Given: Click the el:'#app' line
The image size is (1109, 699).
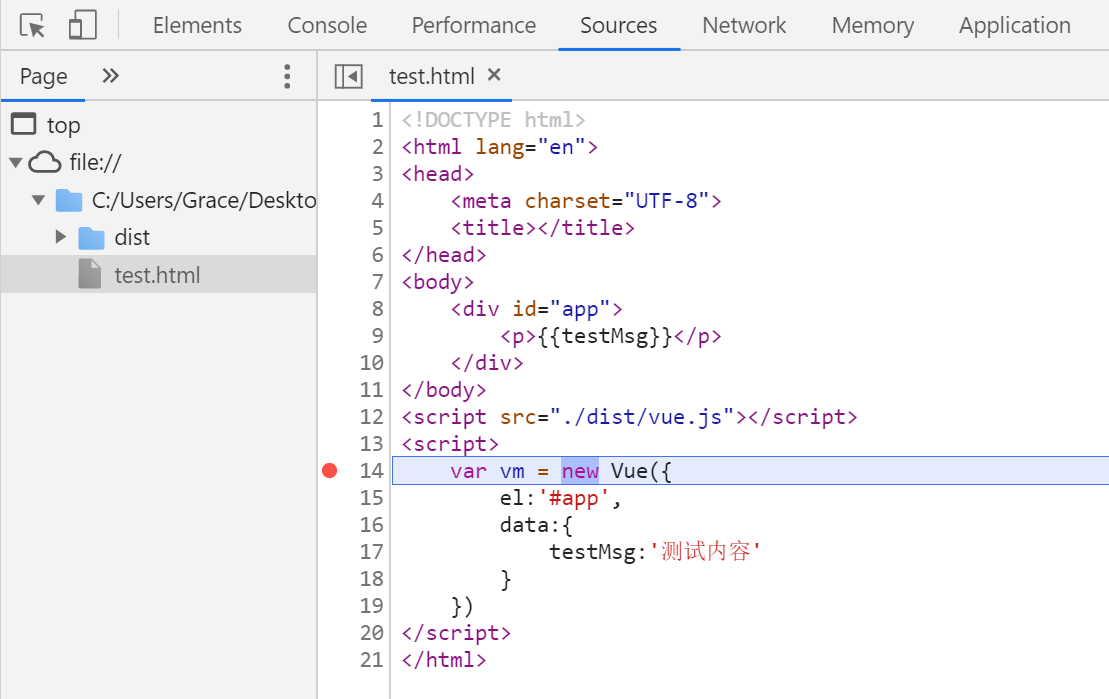Looking at the screenshot, I should [560, 498].
